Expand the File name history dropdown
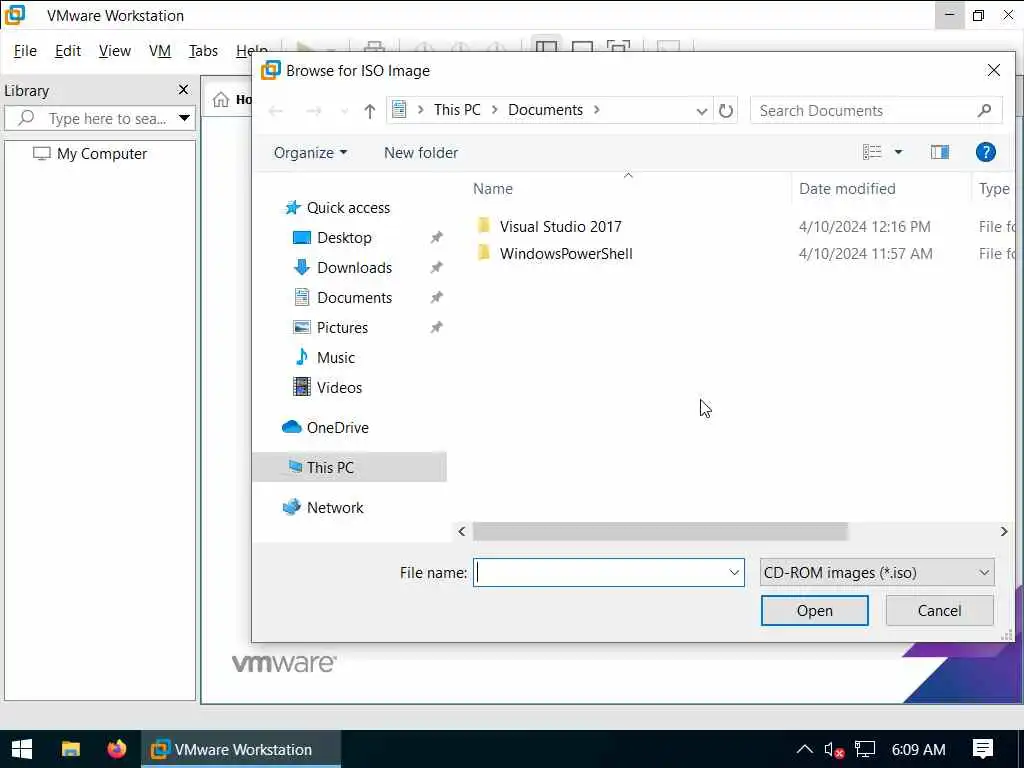The width and height of the screenshot is (1024, 768). point(734,573)
